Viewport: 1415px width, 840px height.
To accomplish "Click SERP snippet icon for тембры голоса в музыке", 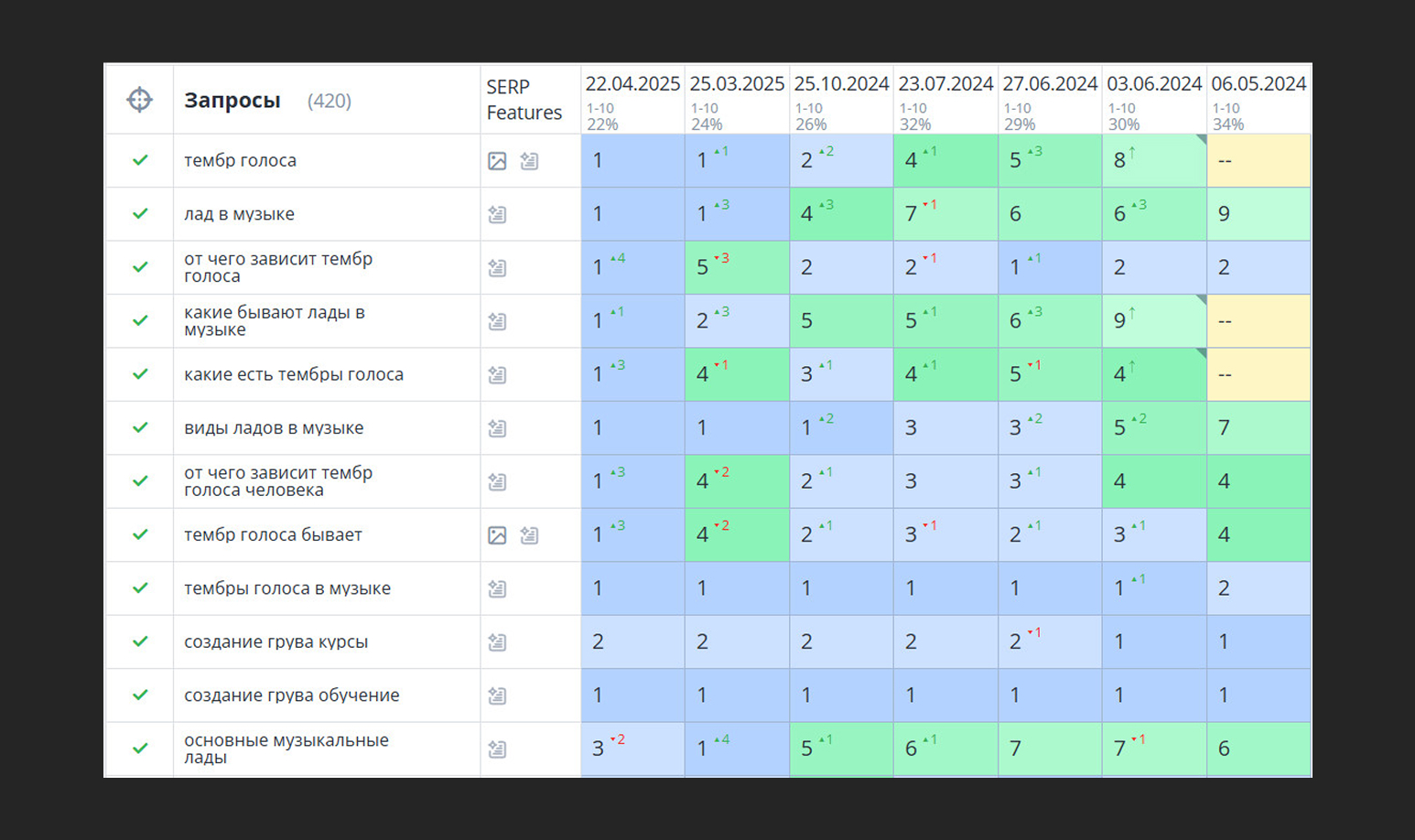I will 497,588.
